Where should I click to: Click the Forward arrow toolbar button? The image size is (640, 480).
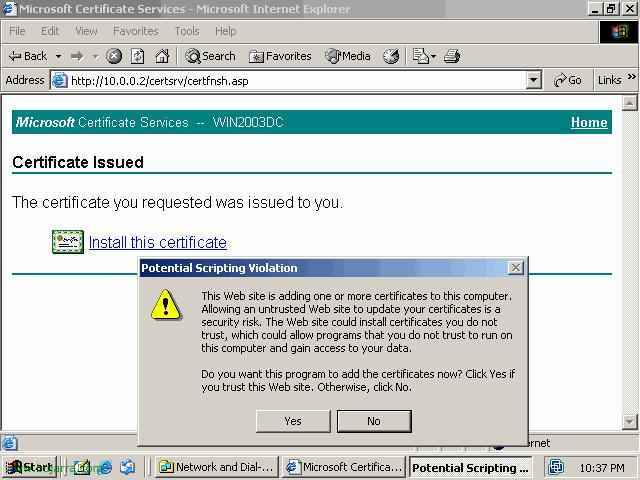click(77, 56)
